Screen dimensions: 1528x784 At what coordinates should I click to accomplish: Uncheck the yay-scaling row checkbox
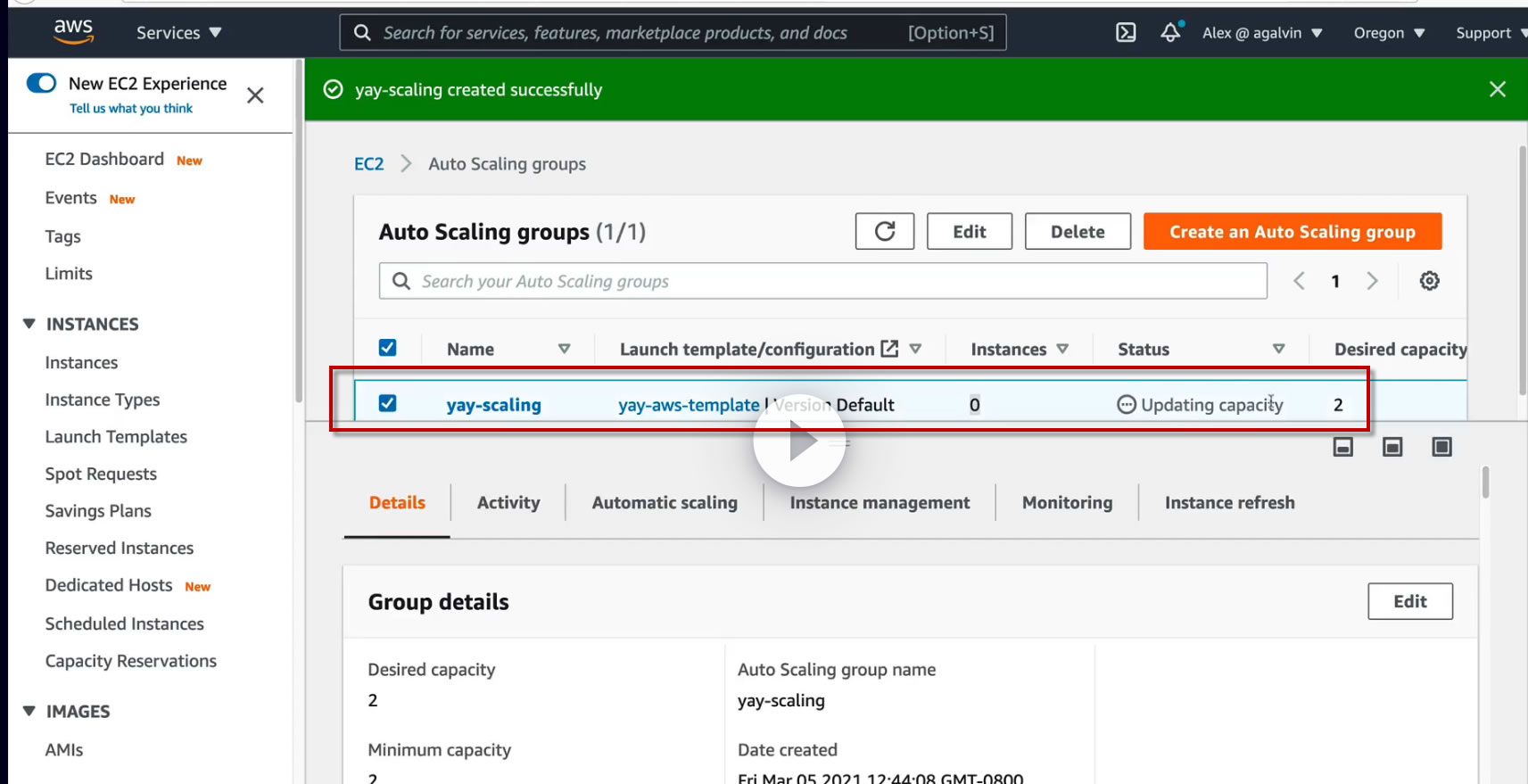[387, 403]
